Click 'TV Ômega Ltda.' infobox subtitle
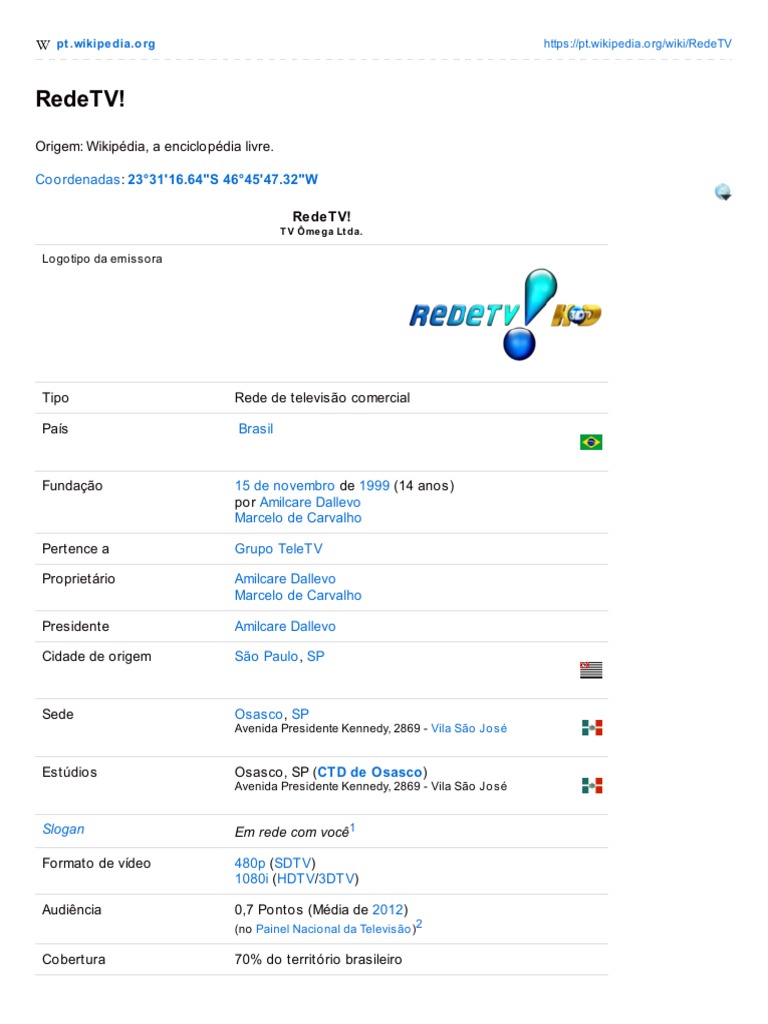The height and width of the screenshot is (1024, 768). tap(321, 232)
